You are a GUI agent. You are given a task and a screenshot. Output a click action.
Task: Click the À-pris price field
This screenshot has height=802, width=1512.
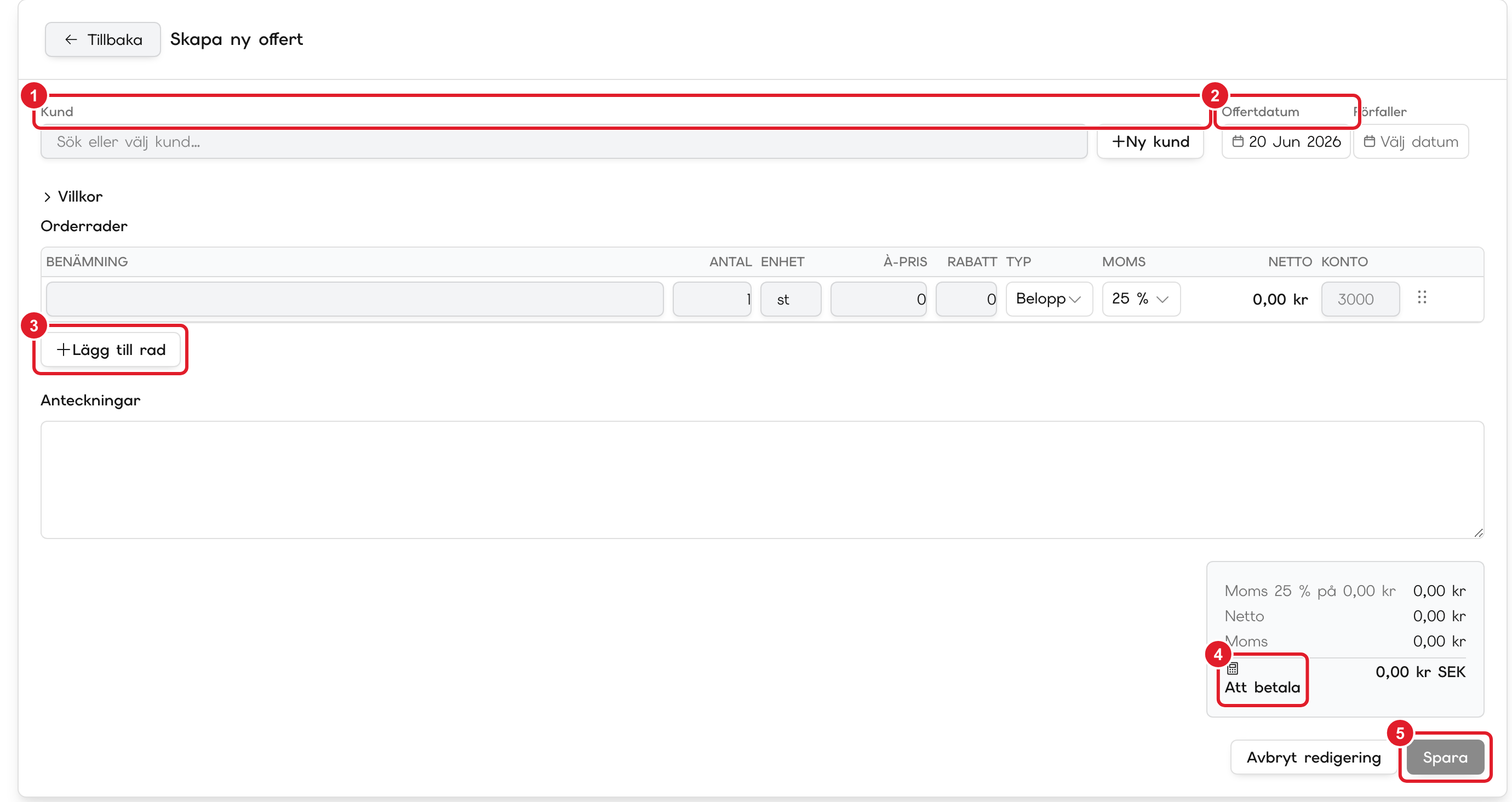pyautogui.click(x=878, y=299)
